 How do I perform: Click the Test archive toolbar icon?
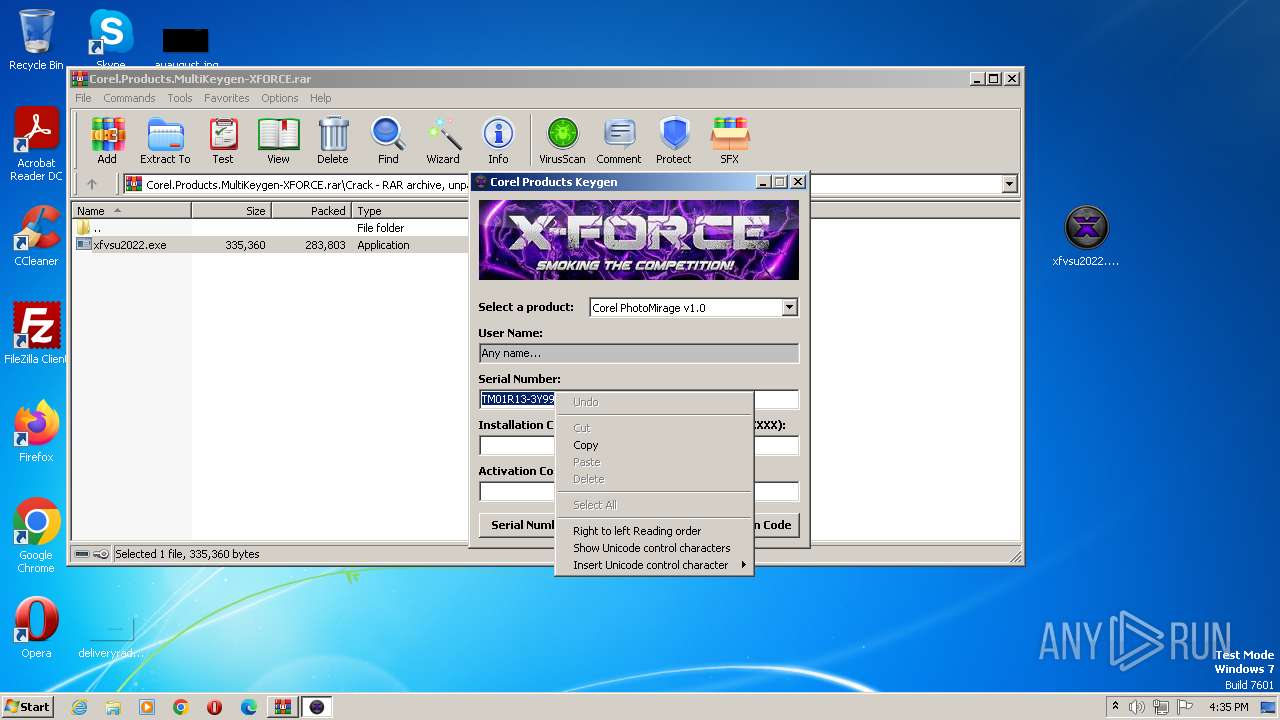pyautogui.click(x=223, y=140)
